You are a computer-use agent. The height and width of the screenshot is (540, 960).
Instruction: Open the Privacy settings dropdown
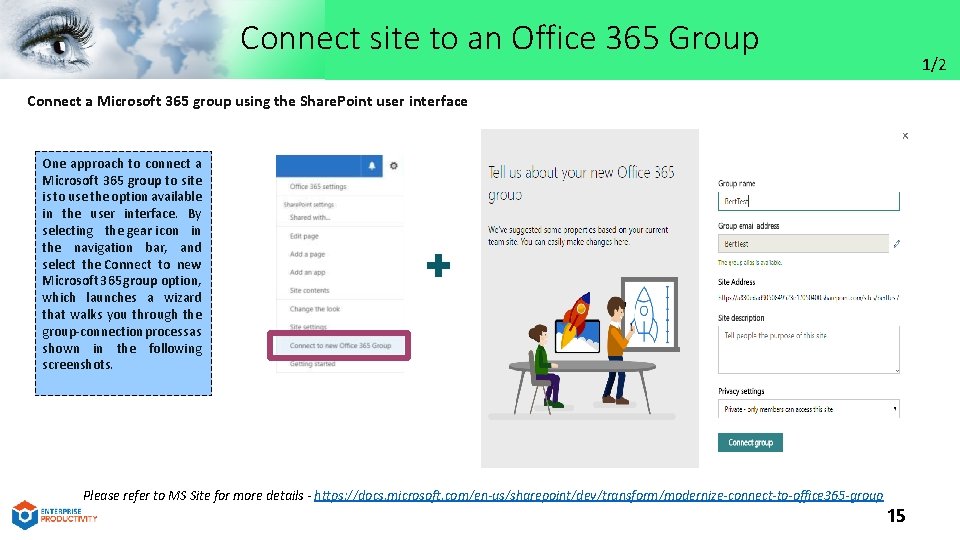pyautogui.click(x=808, y=409)
